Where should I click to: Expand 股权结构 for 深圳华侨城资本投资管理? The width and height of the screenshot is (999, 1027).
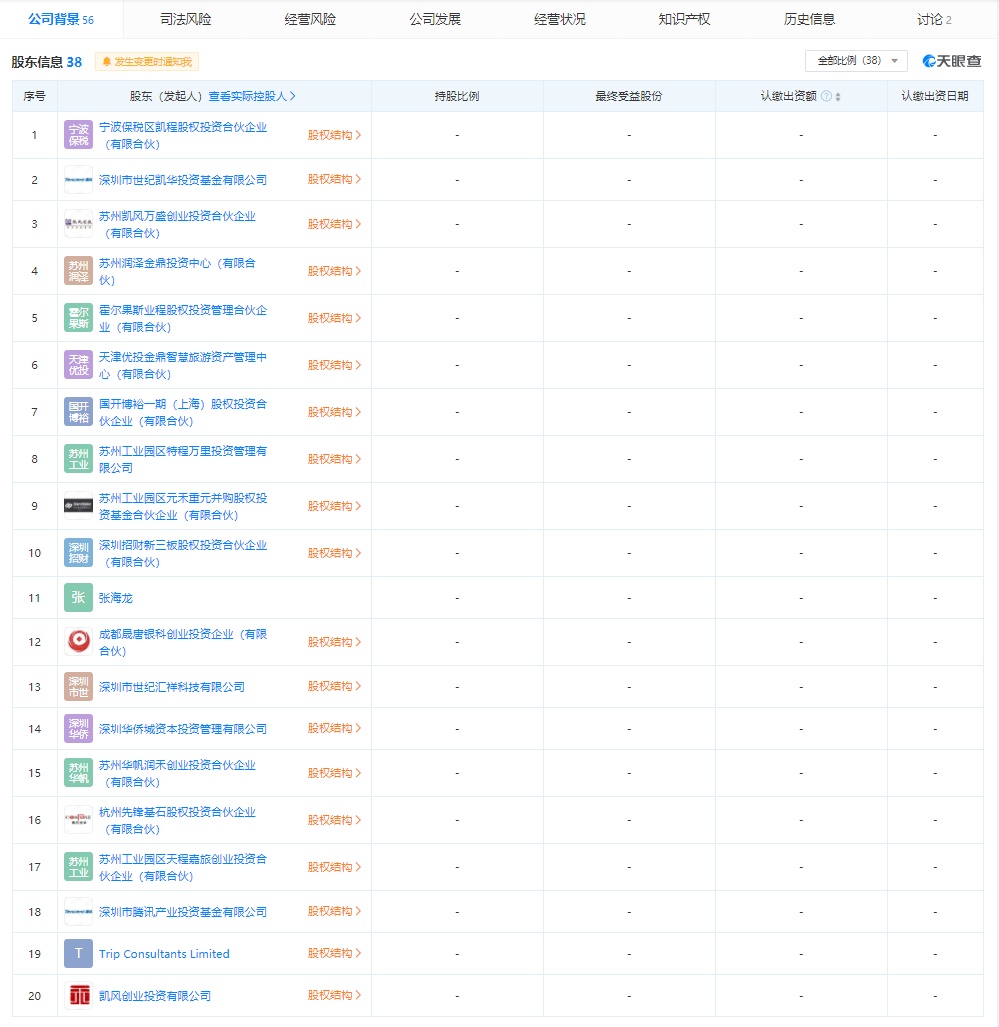[334, 729]
